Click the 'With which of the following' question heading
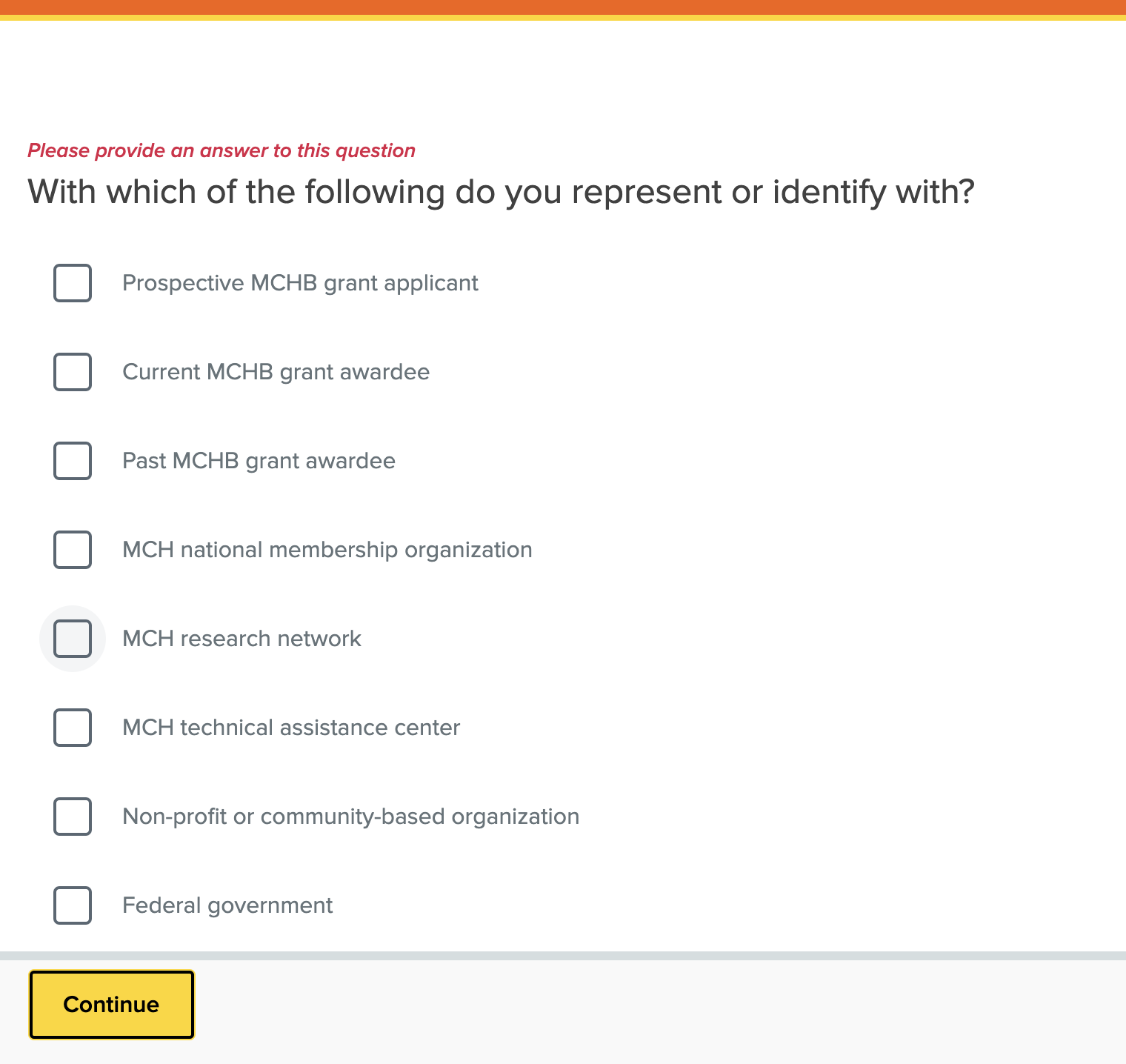 click(501, 192)
